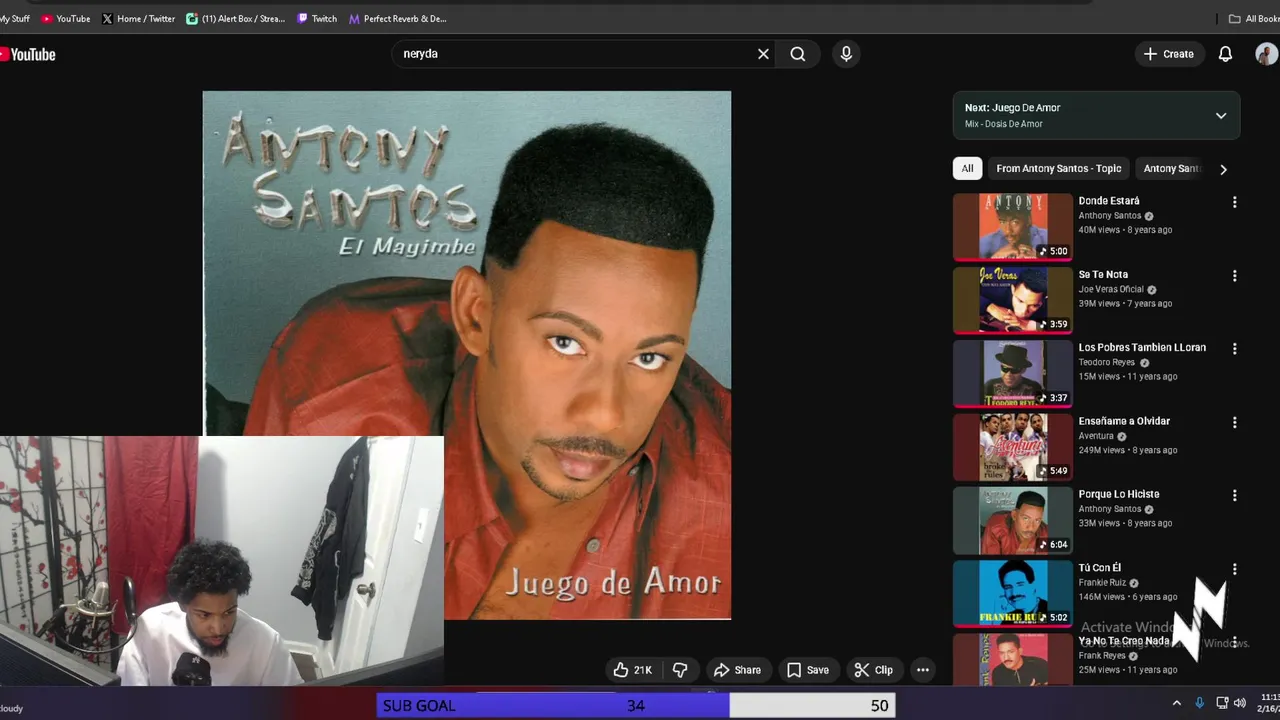Save the video to a playlist
This screenshot has width=1280, height=720.
coord(808,670)
